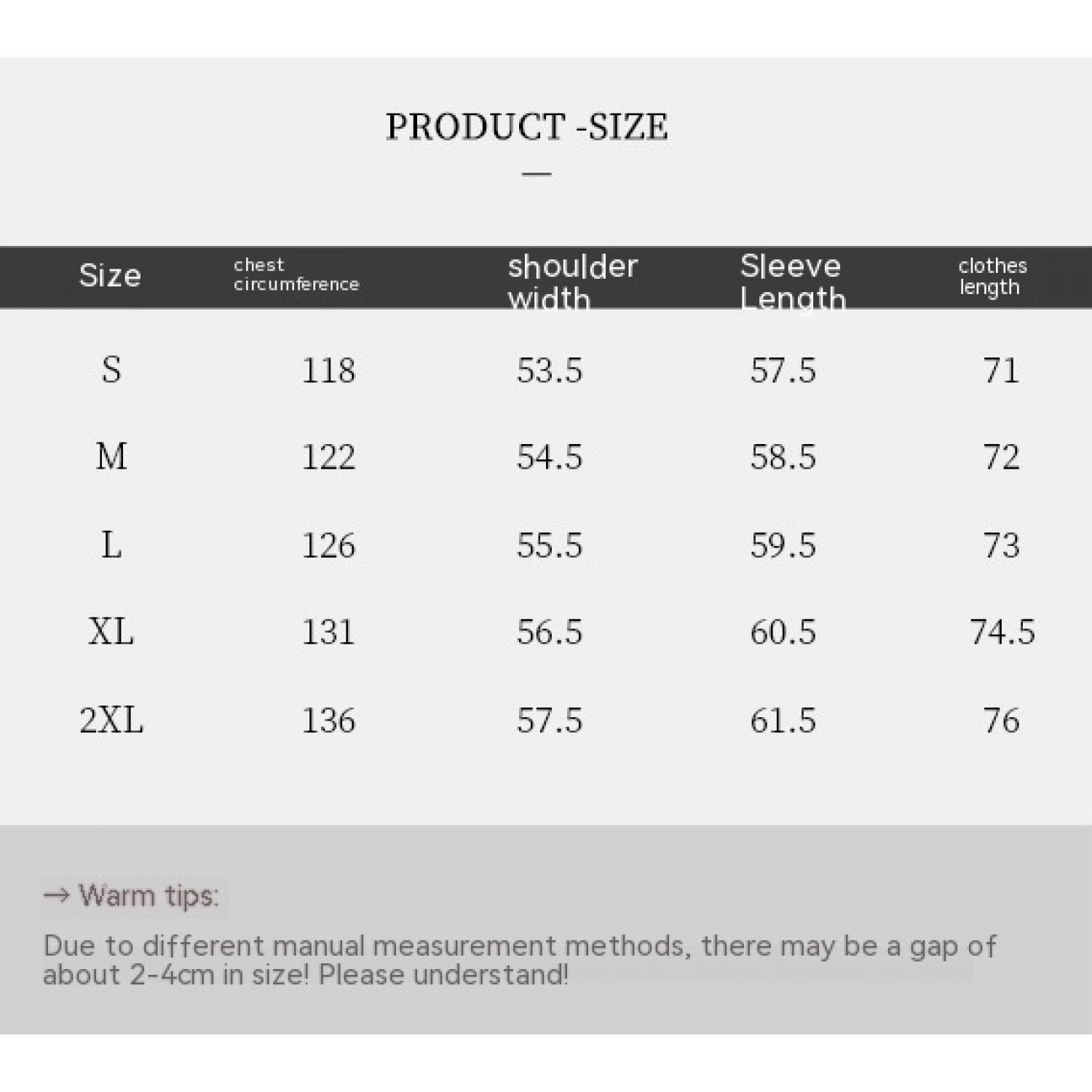
Task: Select the 131 chest value for XL
Action: tap(328, 631)
